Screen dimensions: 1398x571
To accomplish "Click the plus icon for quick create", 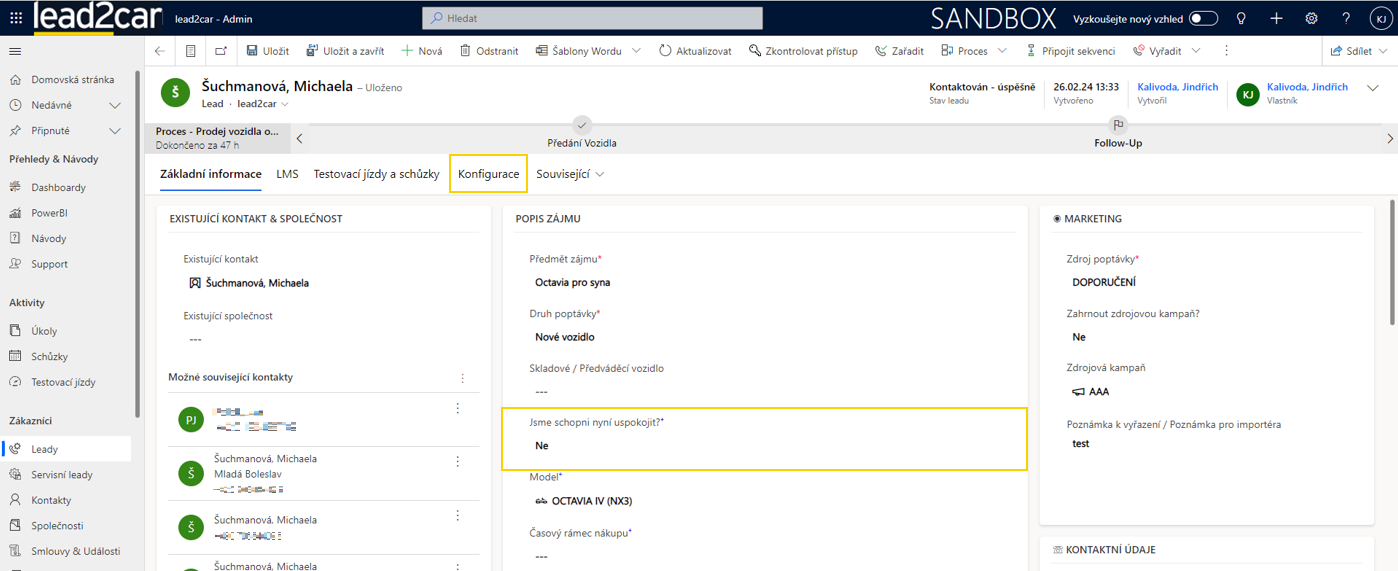I will (1276, 18).
